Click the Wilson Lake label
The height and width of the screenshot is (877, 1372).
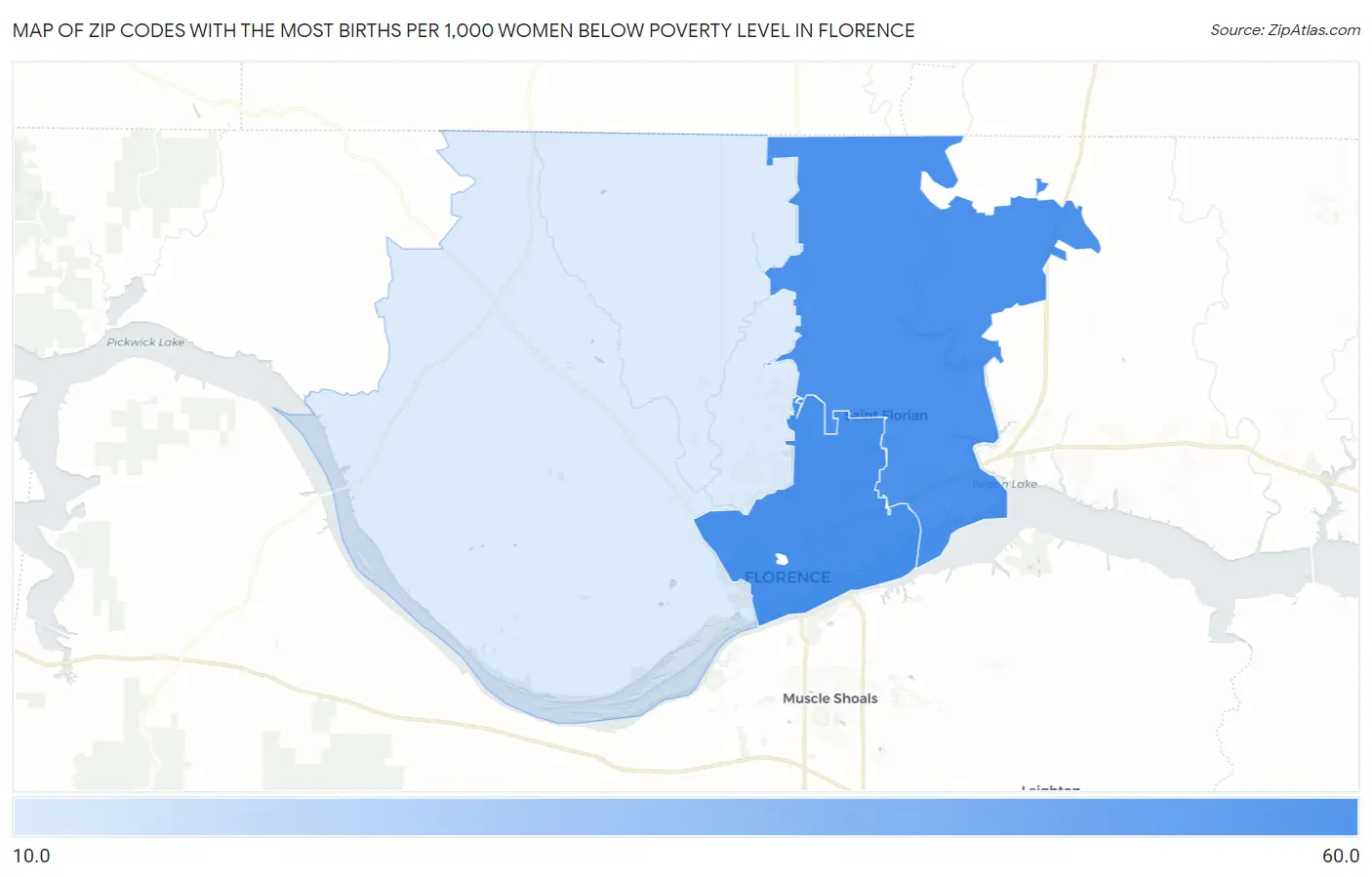(x=1005, y=484)
